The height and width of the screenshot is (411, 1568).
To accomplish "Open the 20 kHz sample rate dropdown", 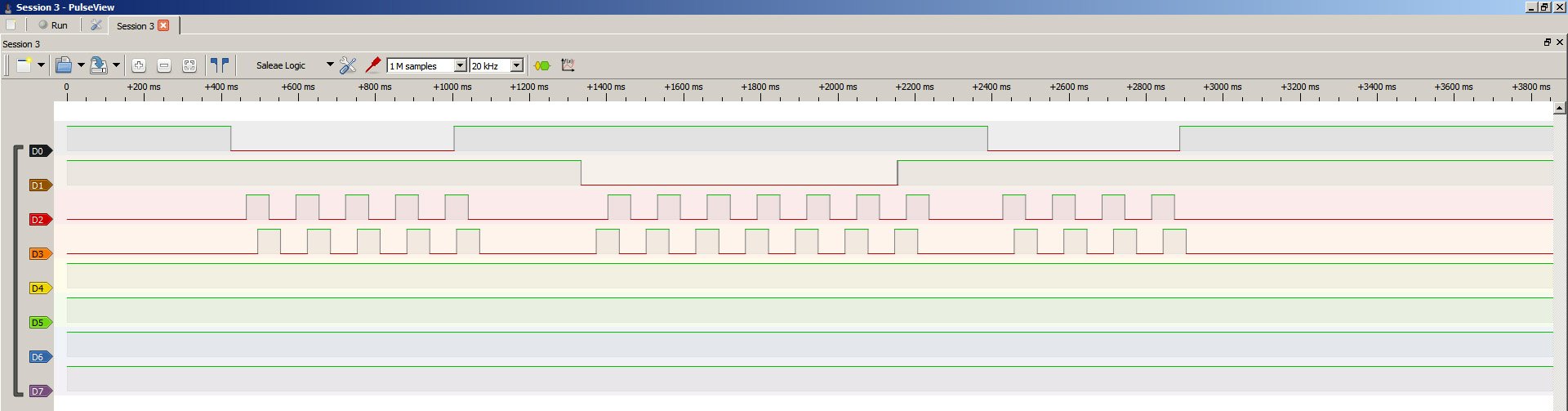I will (516, 65).
